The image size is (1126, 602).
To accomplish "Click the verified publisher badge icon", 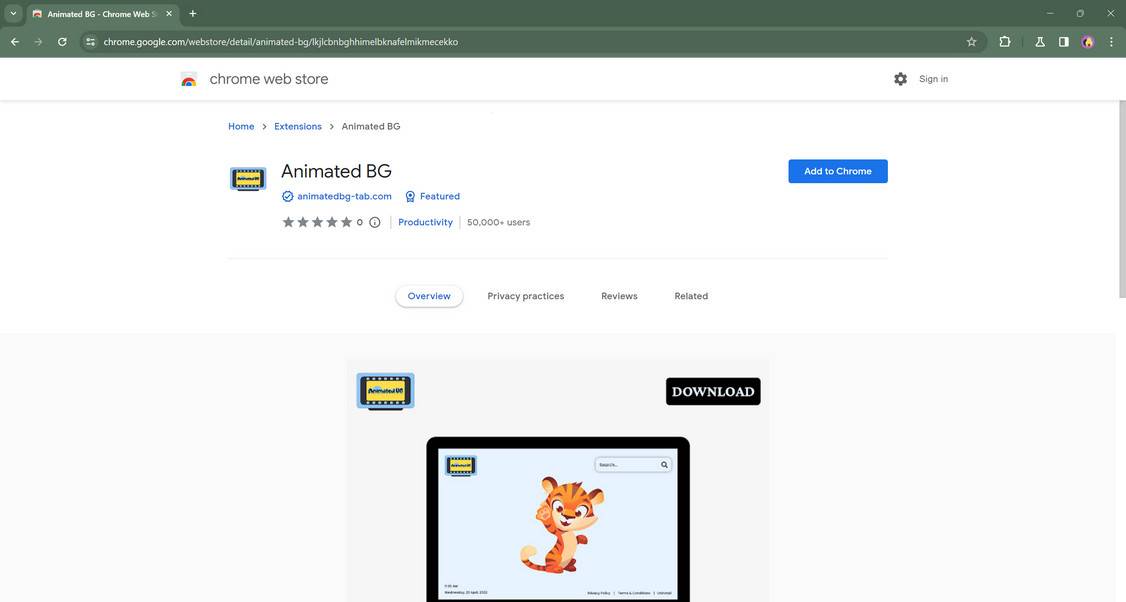I will tap(287, 196).
